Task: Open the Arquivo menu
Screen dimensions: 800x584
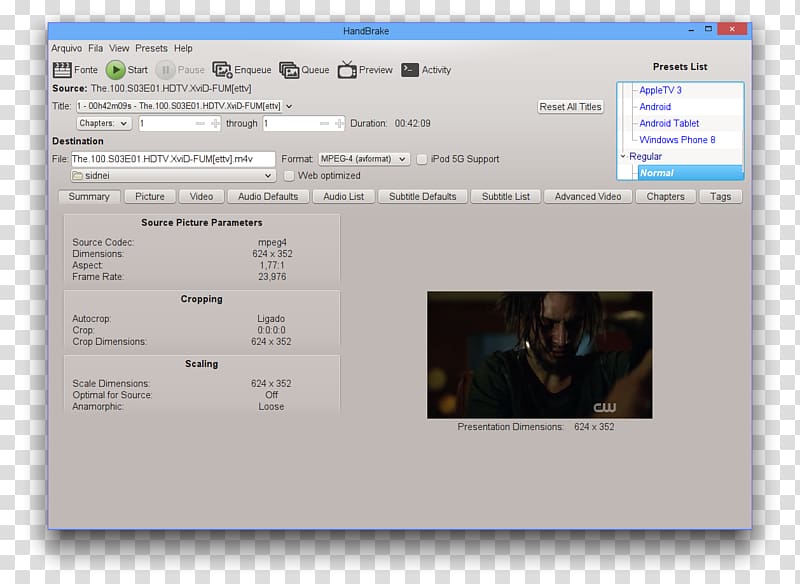Action: (x=66, y=48)
